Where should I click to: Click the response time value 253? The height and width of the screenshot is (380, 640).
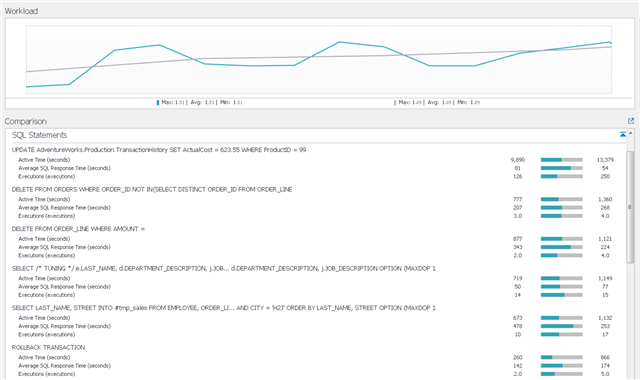[x=605, y=326]
